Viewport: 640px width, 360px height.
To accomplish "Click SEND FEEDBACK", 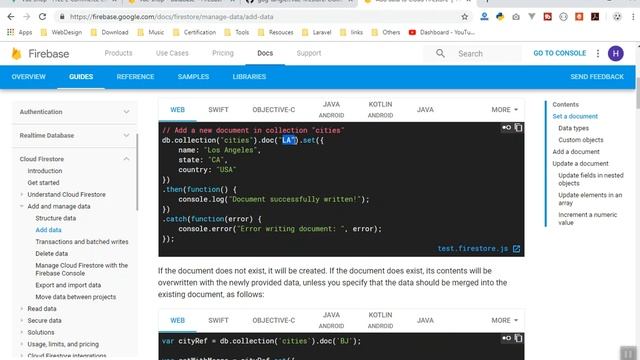I will pyautogui.click(x=597, y=77).
